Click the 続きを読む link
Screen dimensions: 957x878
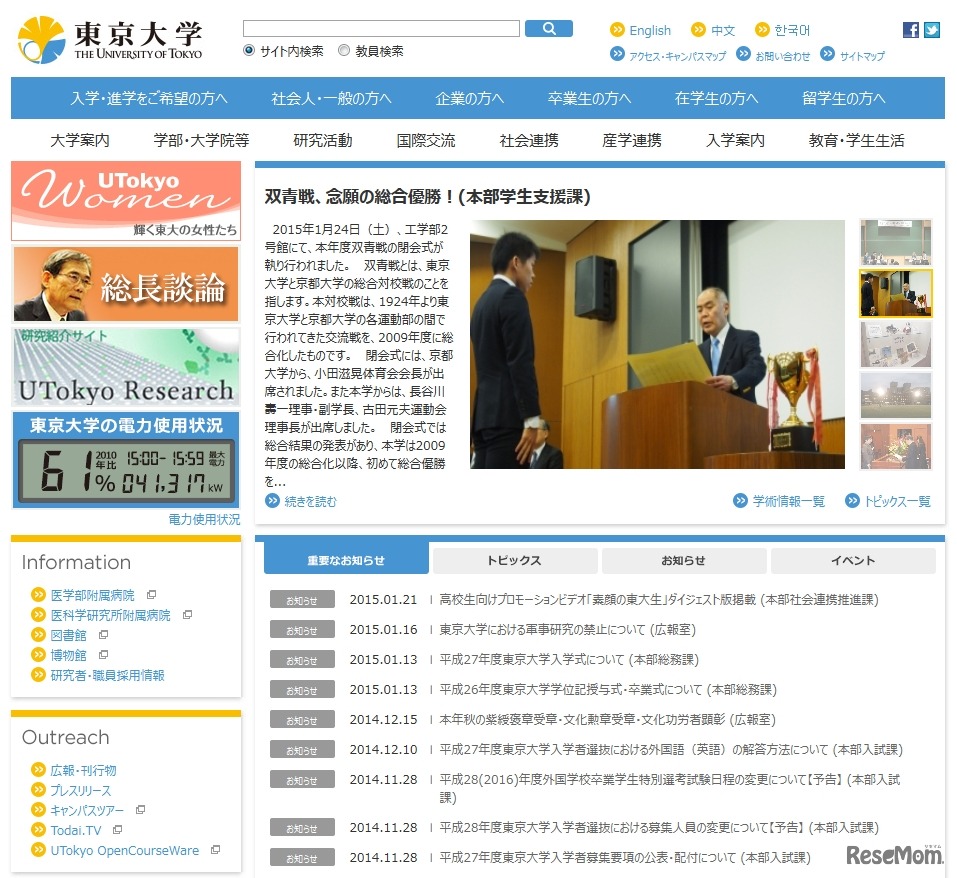[311, 504]
